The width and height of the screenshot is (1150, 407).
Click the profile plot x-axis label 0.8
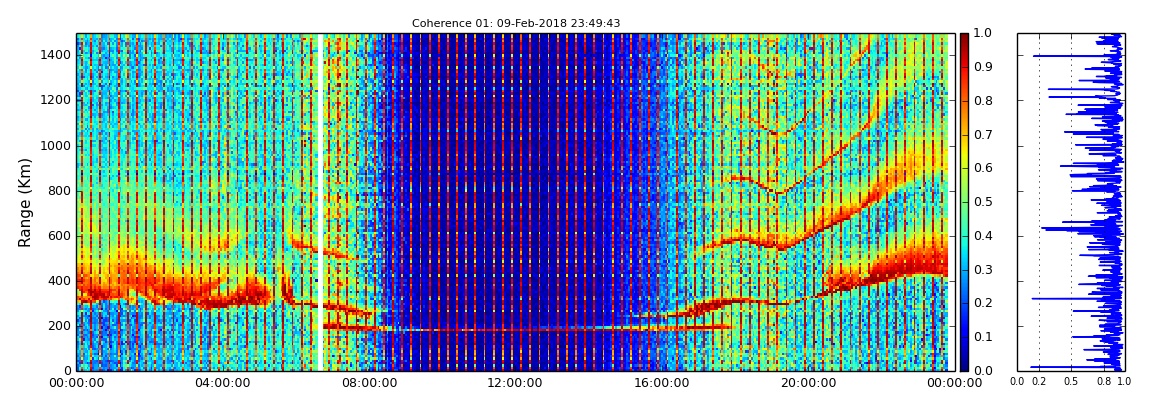pyautogui.click(x=1103, y=381)
